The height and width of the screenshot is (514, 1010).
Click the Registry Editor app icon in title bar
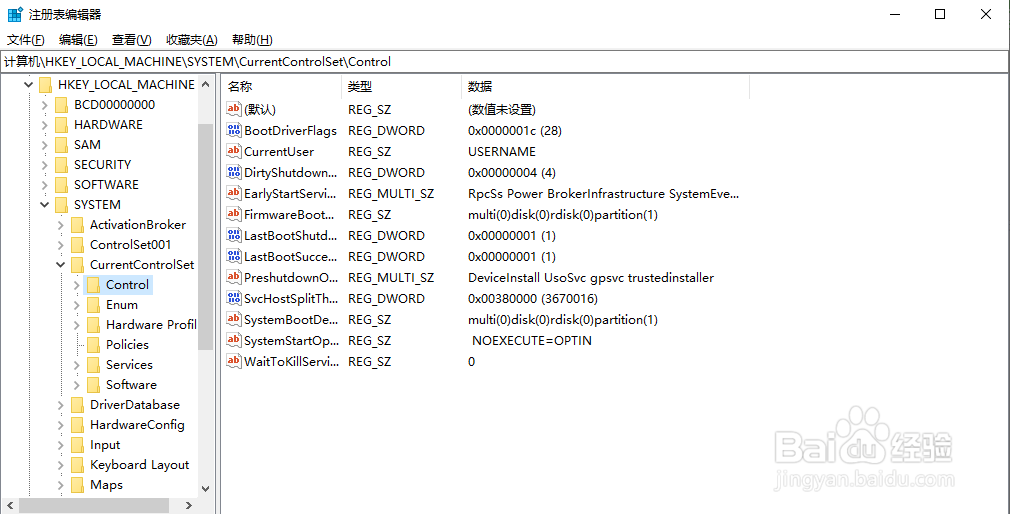(15, 14)
